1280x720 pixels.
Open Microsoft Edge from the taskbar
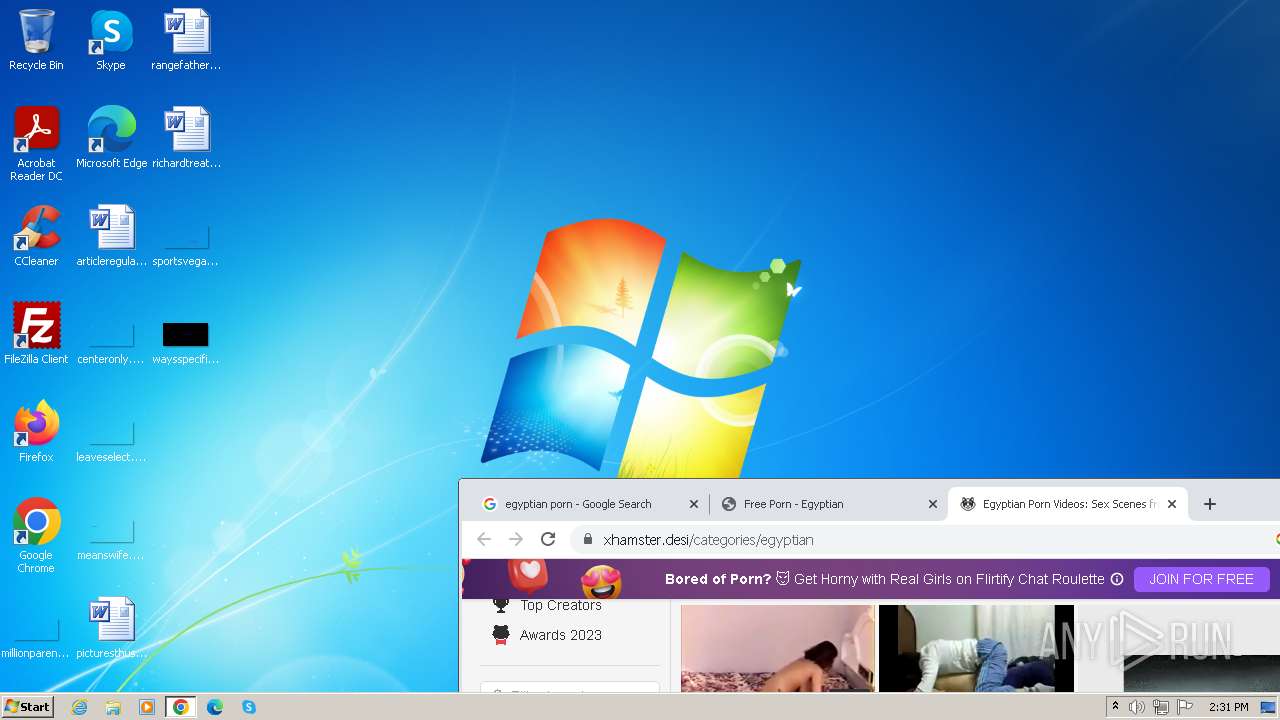[x=215, y=707]
